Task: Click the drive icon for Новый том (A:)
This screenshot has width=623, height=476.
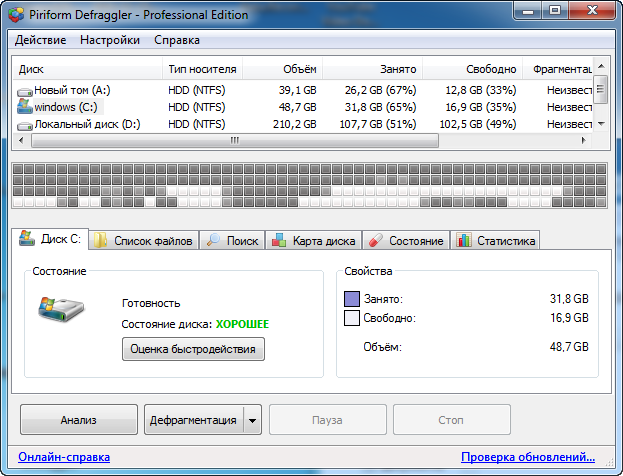Action: [25, 92]
